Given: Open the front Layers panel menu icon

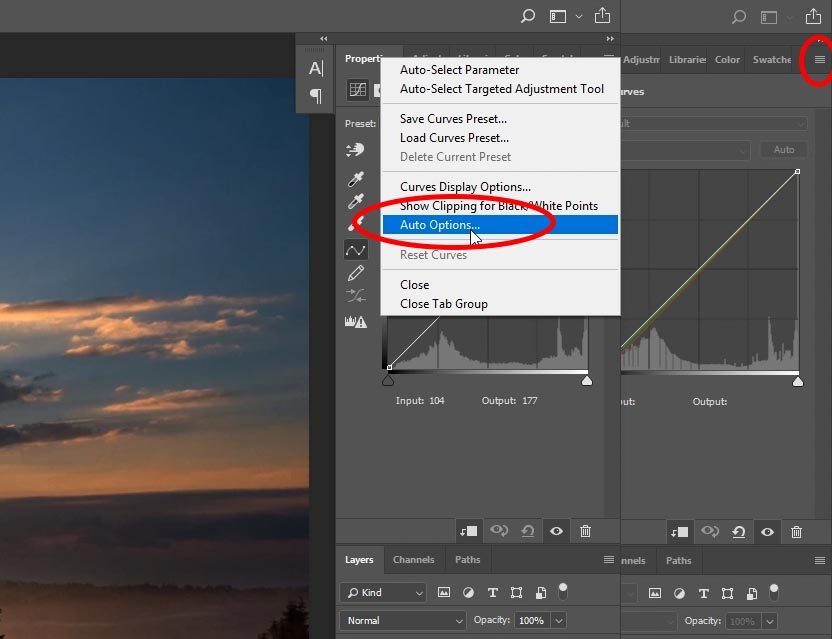Looking at the screenshot, I should [609, 559].
